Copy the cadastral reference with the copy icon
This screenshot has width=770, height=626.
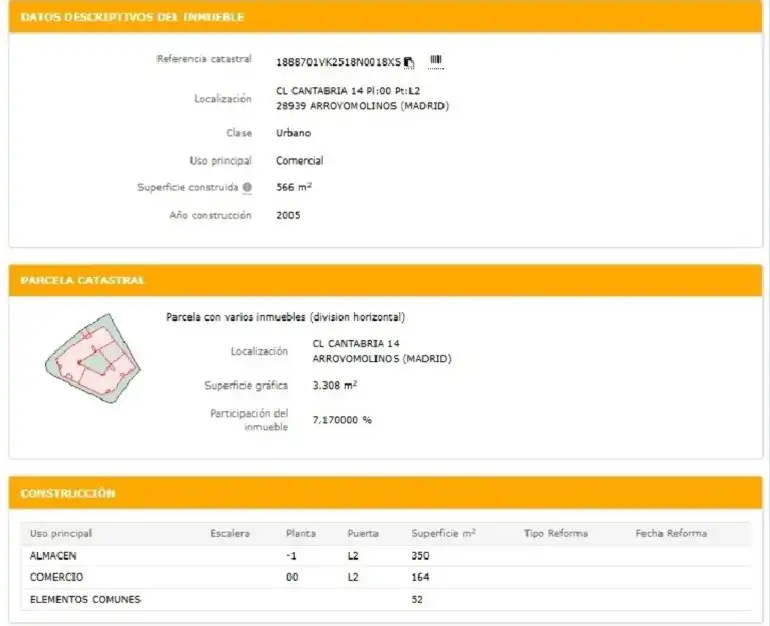(x=409, y=62)
